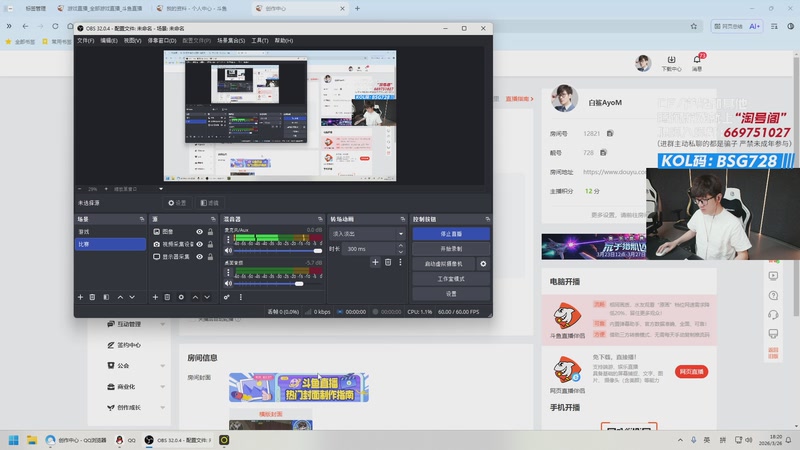Hide the 图像 source with eye icon

(199, 232)
